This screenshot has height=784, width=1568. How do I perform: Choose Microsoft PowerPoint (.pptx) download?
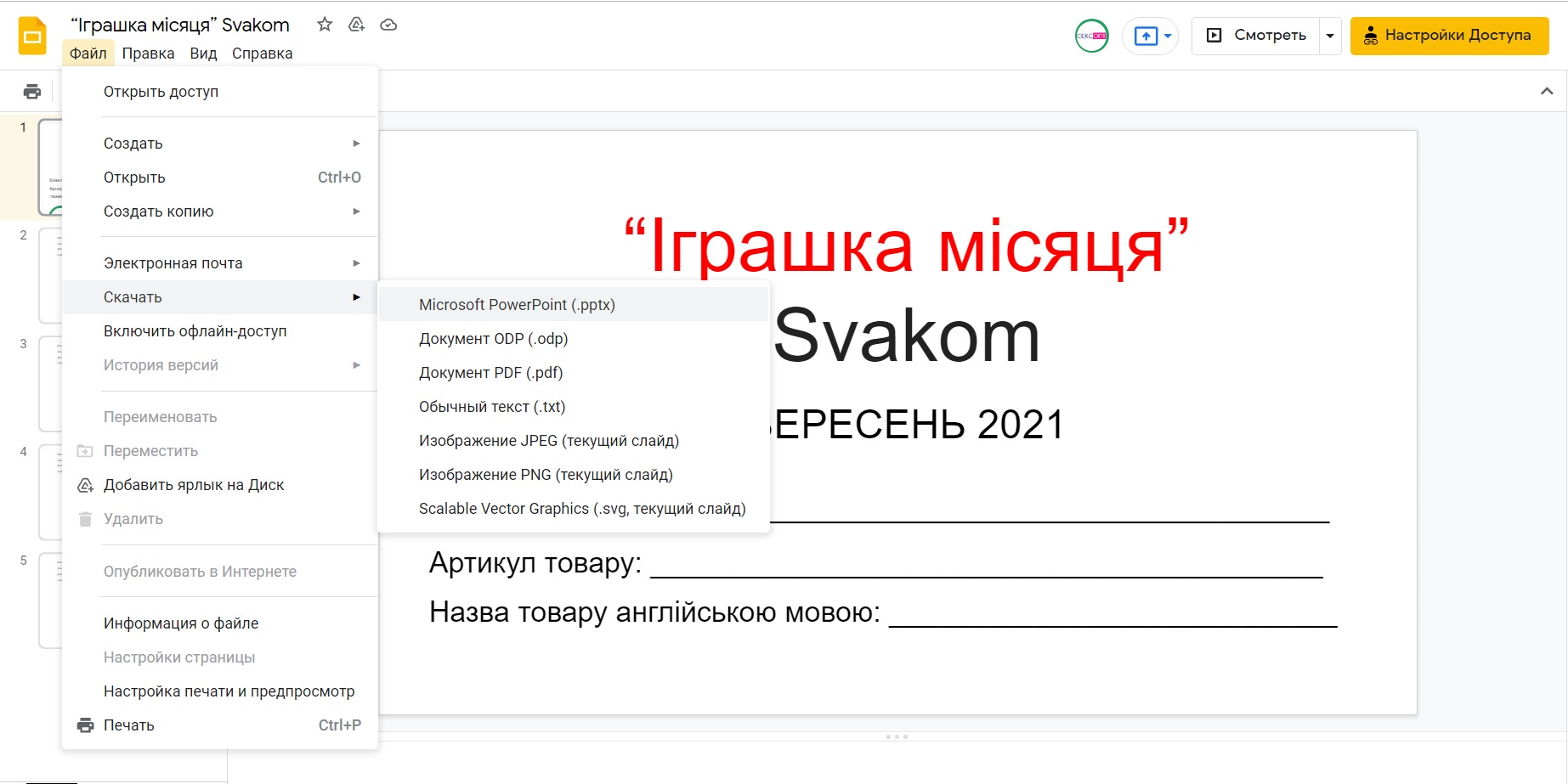tap(517, 305)
